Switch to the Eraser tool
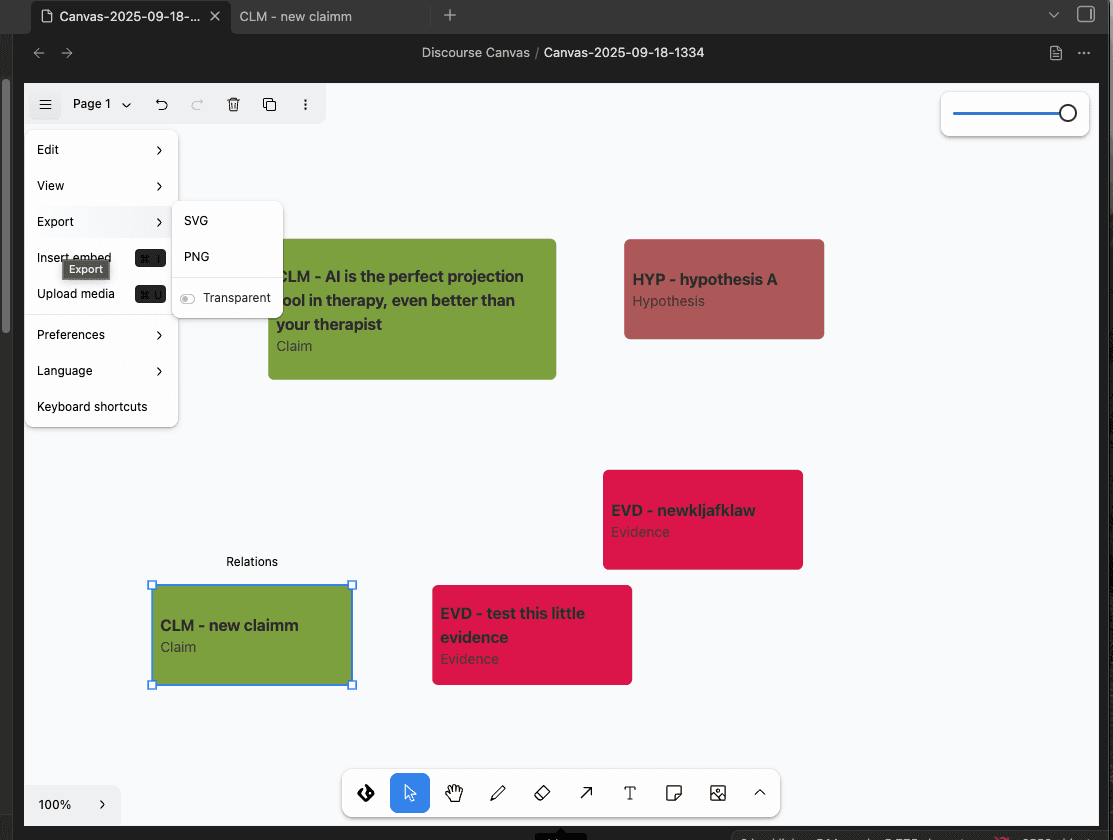 pos(542,792)
